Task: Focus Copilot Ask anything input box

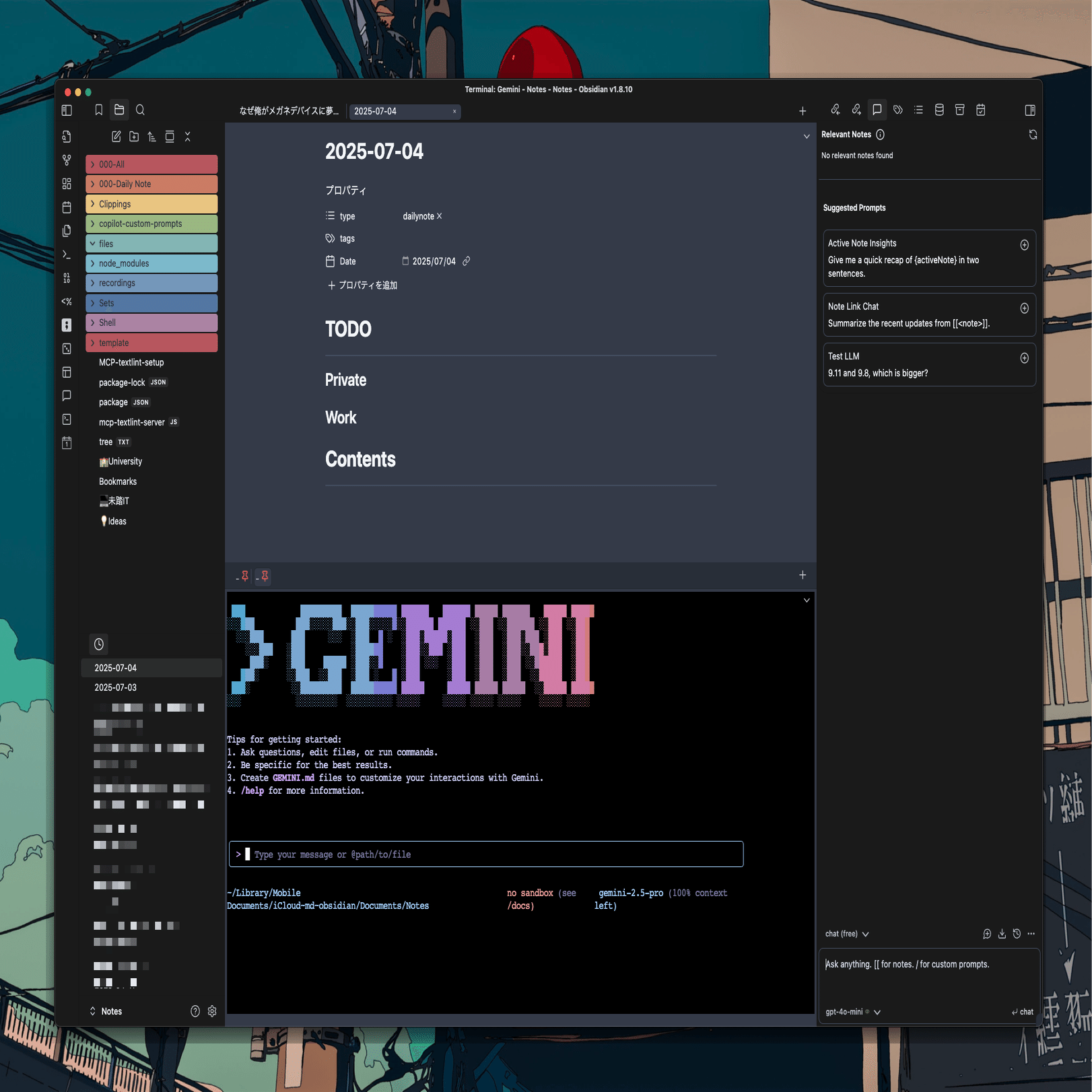Action: point(929,975)
